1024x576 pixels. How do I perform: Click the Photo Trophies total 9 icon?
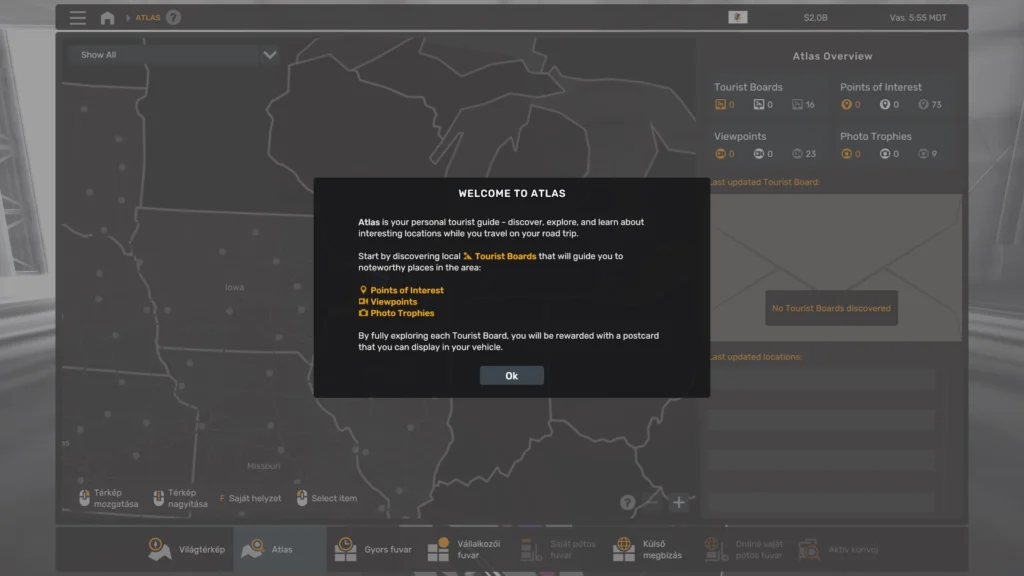(923, 154)
